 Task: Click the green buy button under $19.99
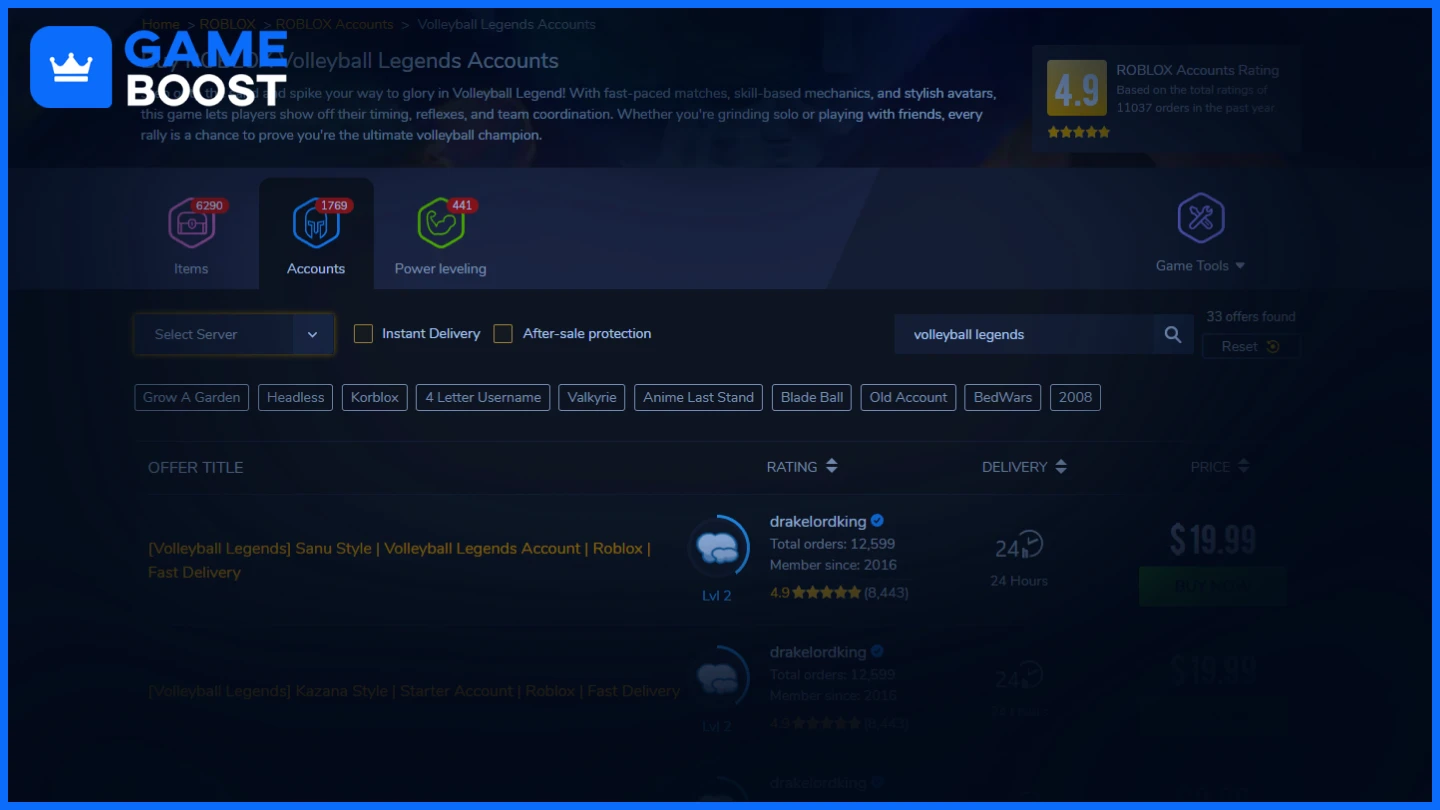click(x=1212, y=586)
